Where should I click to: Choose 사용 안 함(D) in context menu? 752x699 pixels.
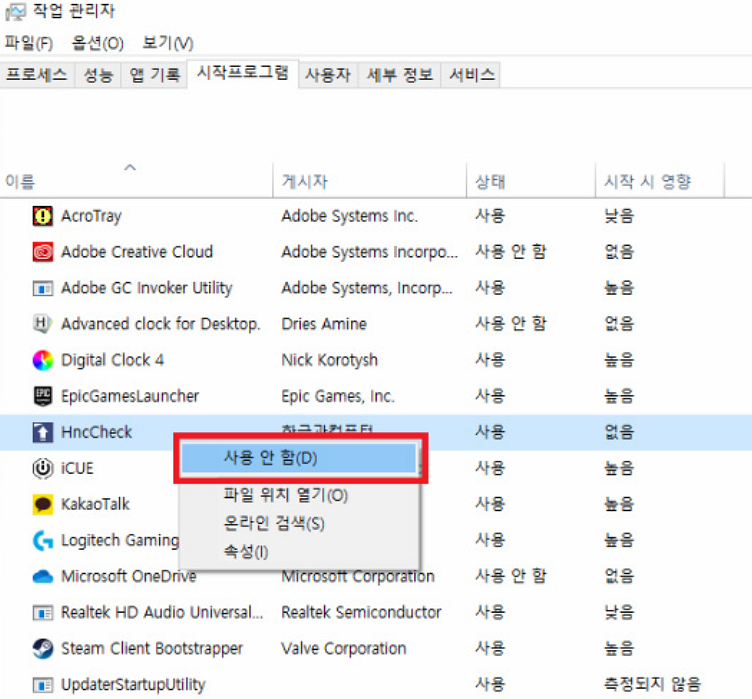tap(299, 458)
